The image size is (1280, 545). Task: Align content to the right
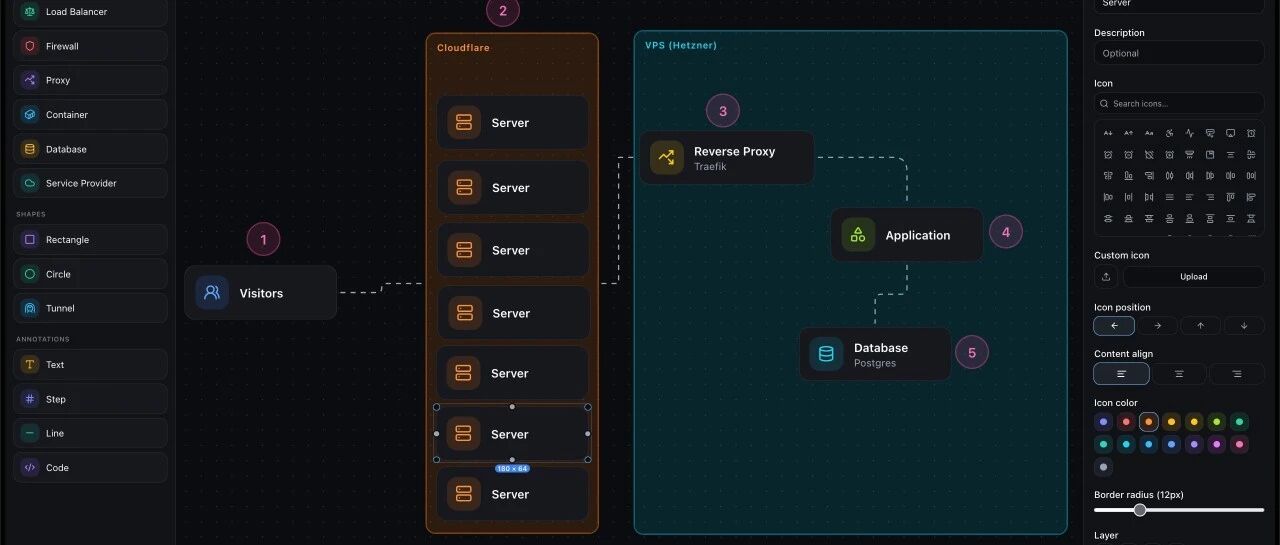click(1237, 374)
